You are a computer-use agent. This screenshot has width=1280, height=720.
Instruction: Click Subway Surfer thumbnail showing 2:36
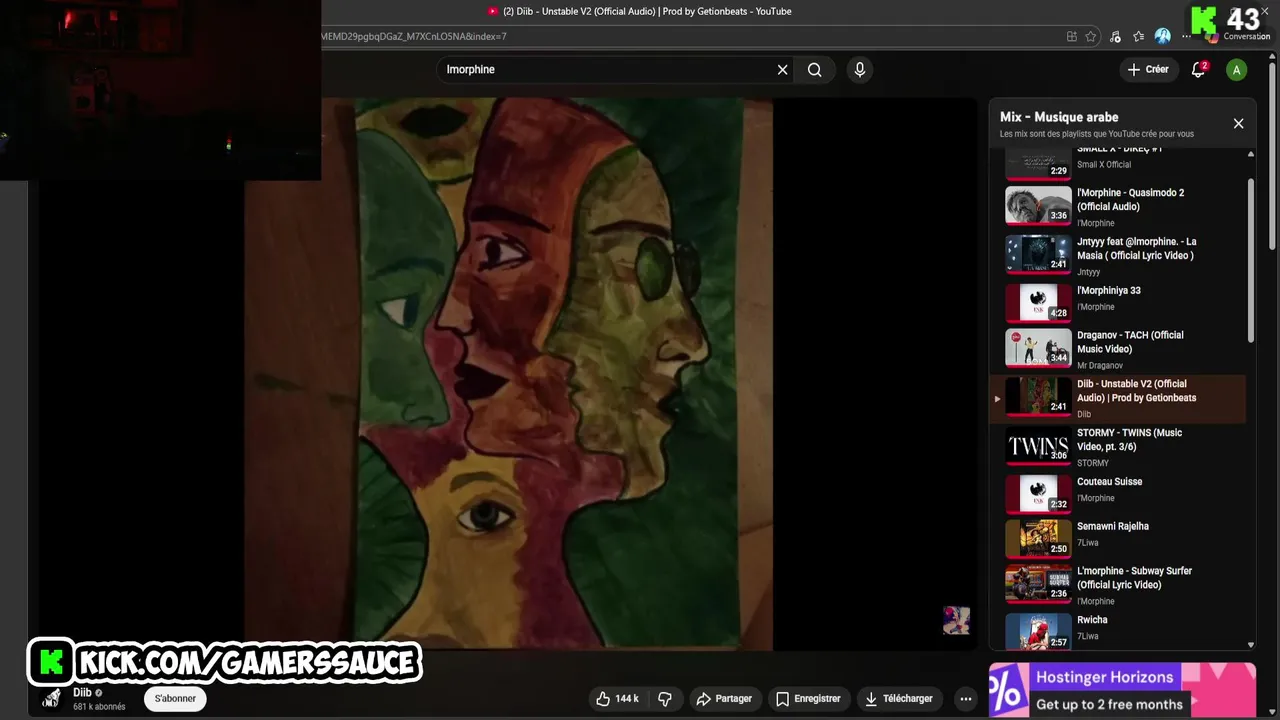point(1038,583)
